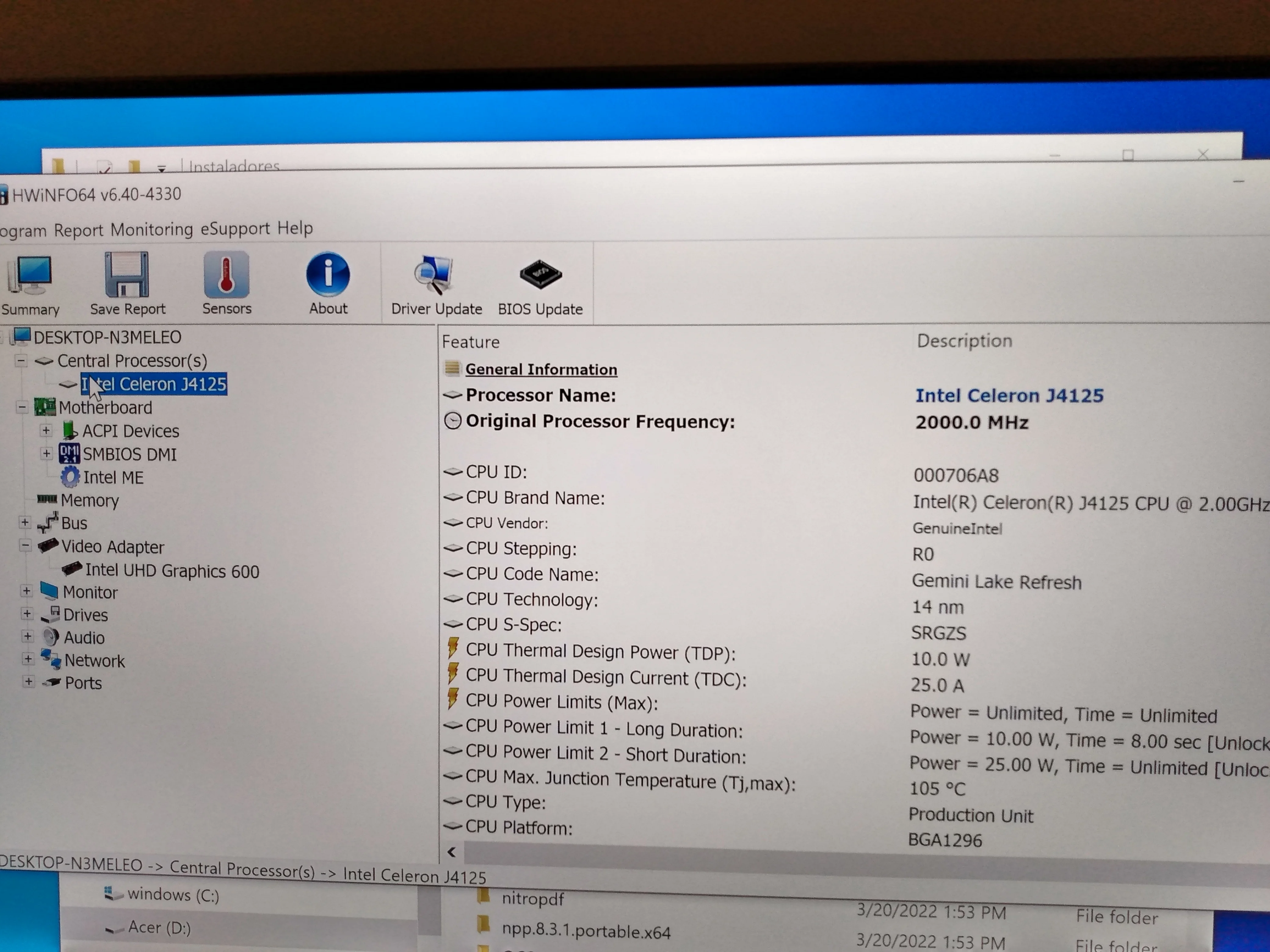Expand the SMBIOS DMI node

[46, 453]
